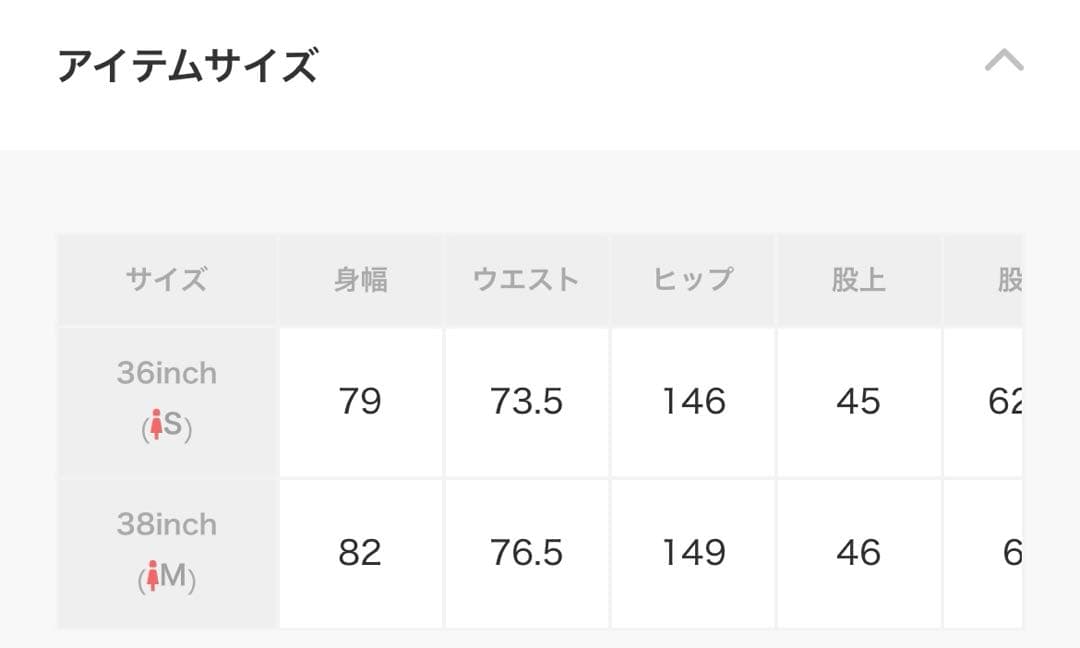This screenshot has width=1080, height=648.
Task: Click the 45 rise cell
Action: pos(858,402)
